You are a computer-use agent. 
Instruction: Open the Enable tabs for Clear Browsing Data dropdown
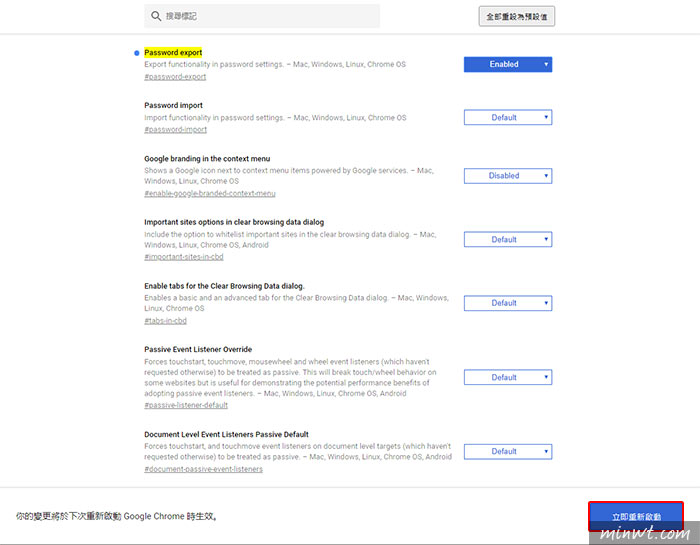click(x=508, y=303)
